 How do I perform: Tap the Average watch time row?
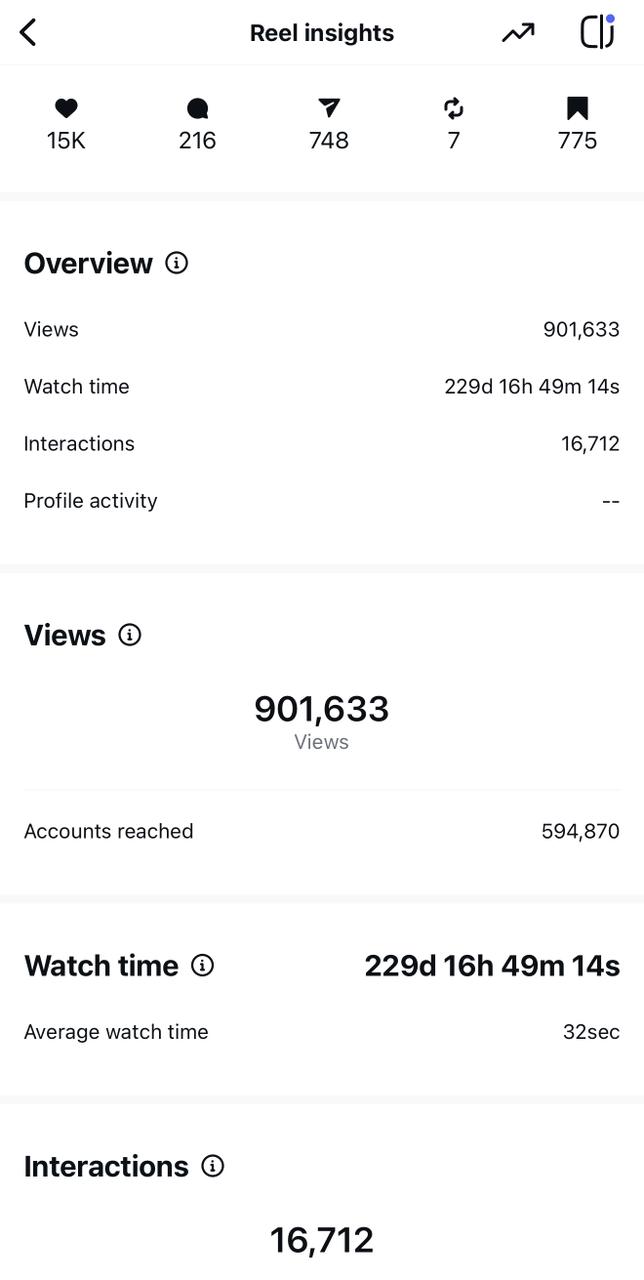[x=322, y=1032]
